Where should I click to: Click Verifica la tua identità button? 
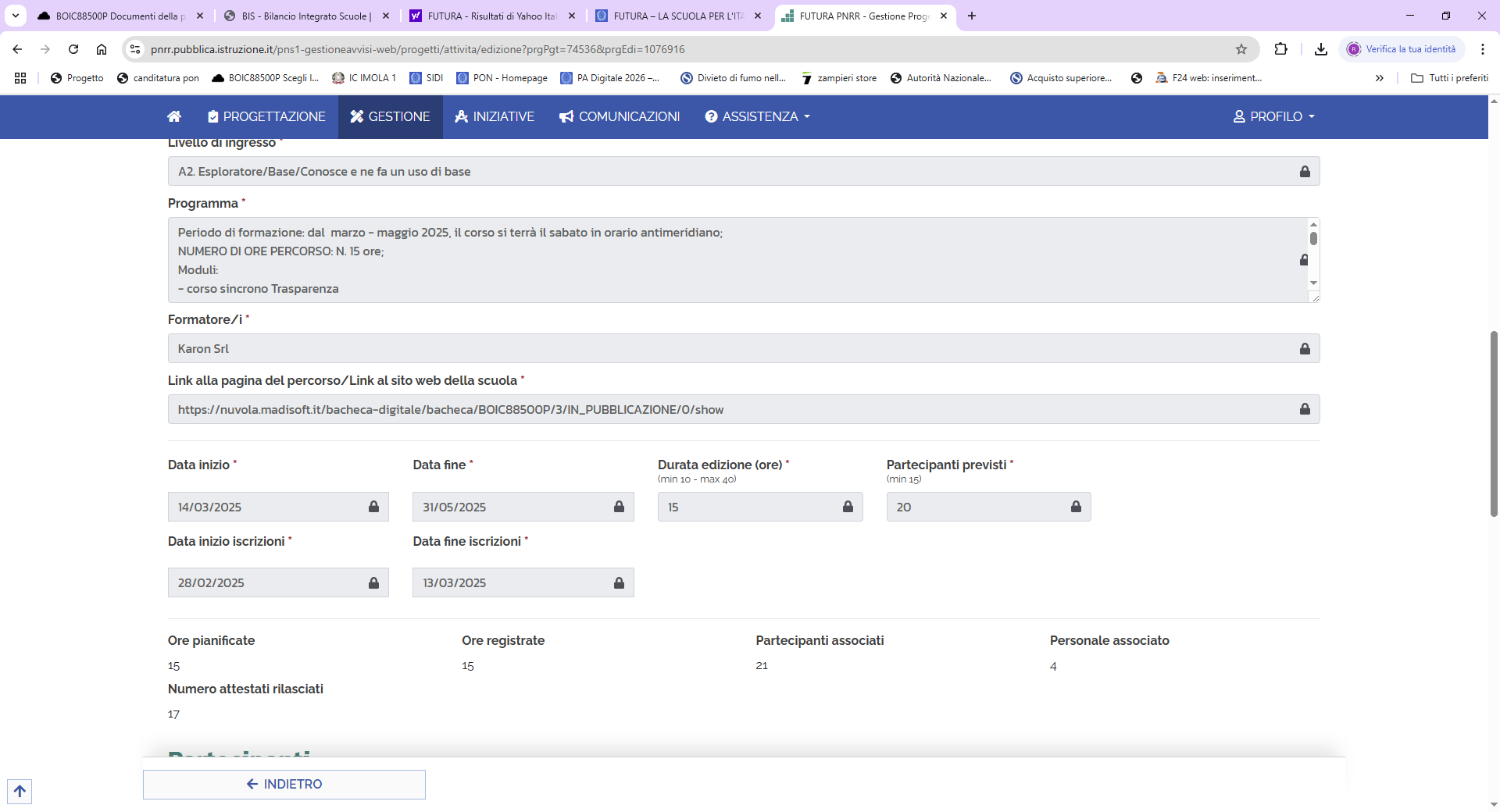[1402, 49]
